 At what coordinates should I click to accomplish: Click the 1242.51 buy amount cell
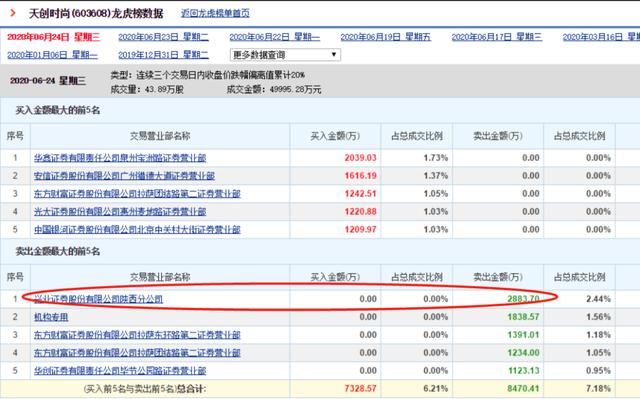360,194
